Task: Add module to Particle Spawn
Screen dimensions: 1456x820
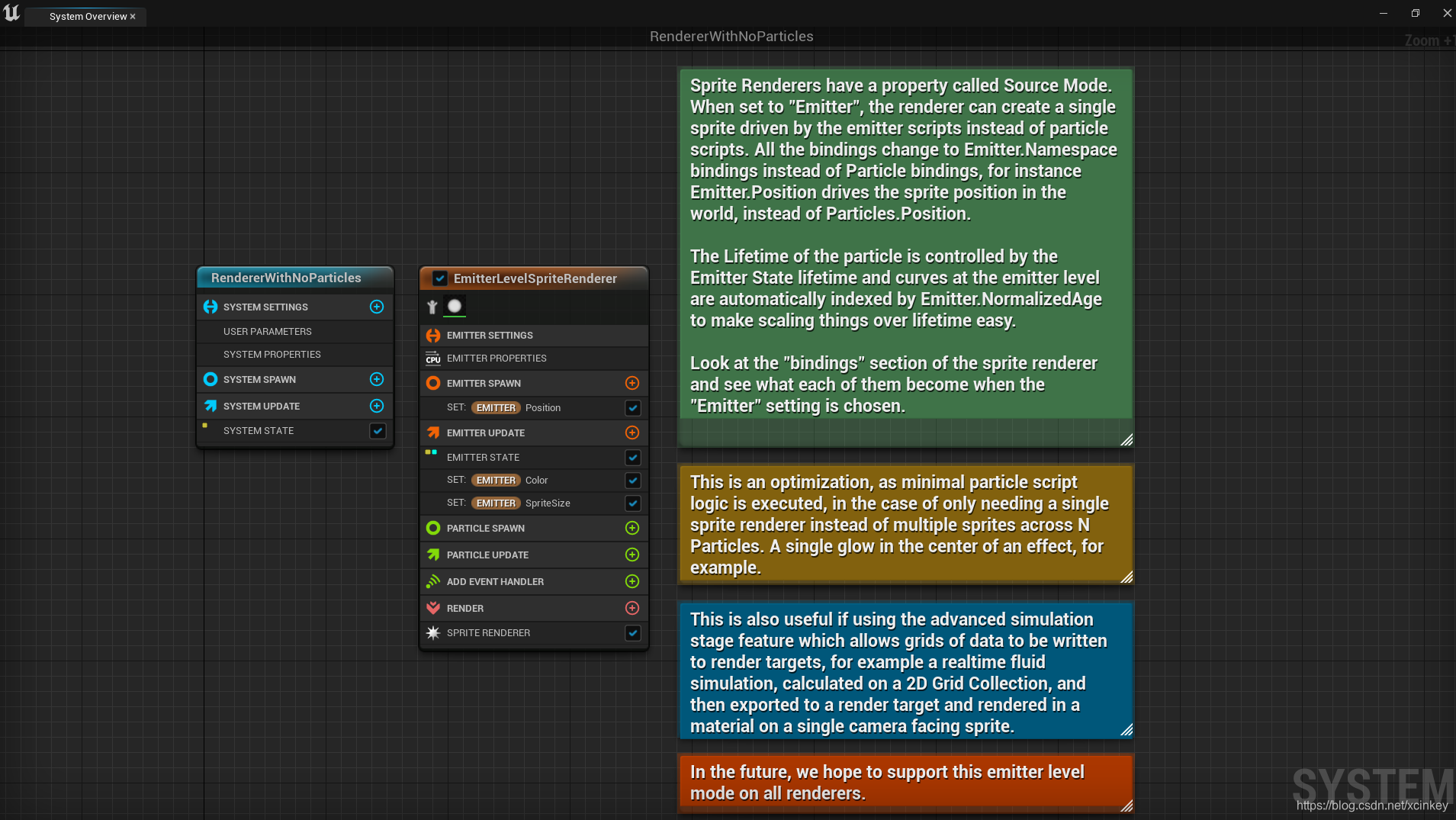Action: [632, 528]
